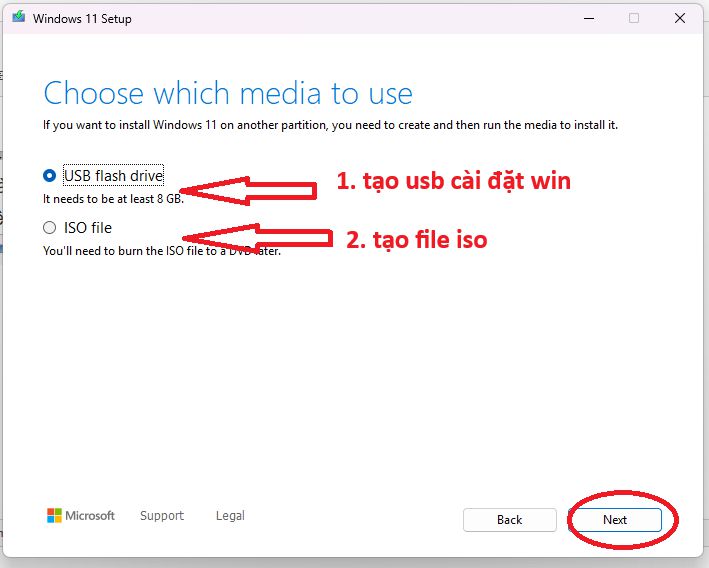The width and height of the screenshot is (709, 568).
Task: Click the "ISO file" option label
Action: point(88,228)
